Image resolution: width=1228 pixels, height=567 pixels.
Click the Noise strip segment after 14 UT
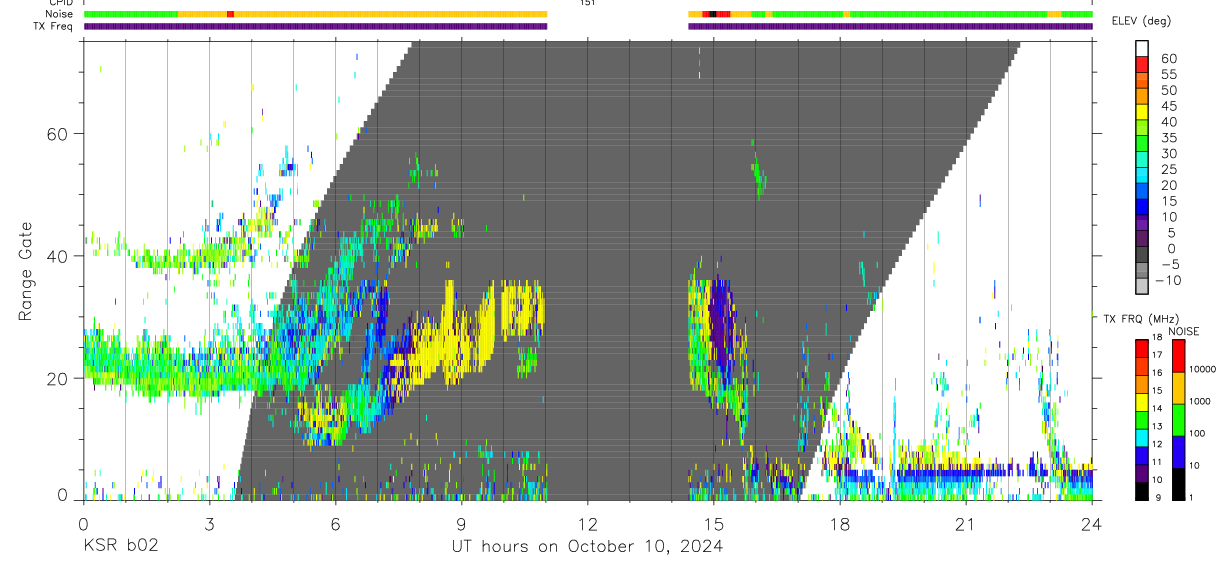[891, 14]
